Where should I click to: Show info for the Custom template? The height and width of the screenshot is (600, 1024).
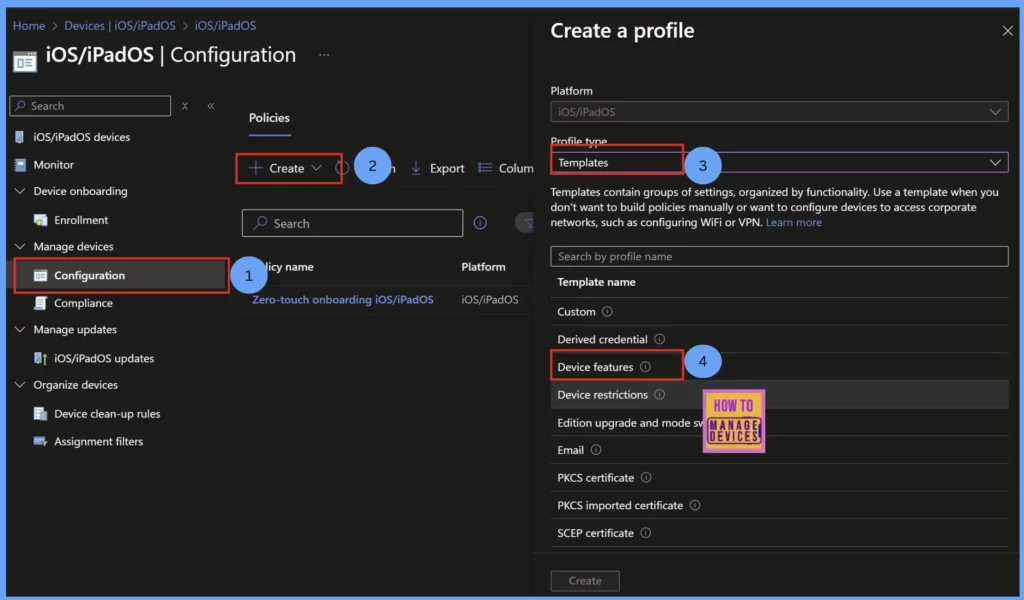point(607,311)
